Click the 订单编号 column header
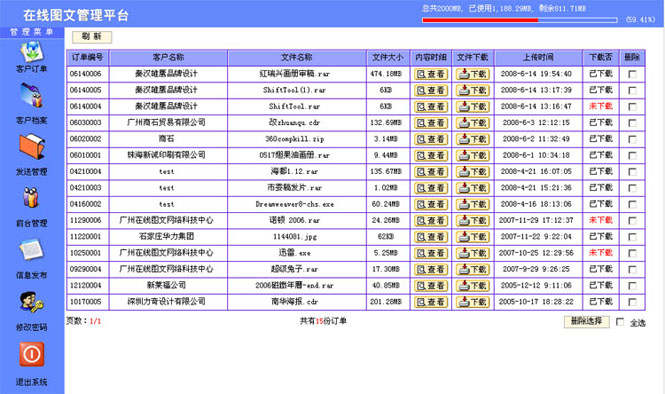This screenshot has width=665, height=394. point(87,57)
